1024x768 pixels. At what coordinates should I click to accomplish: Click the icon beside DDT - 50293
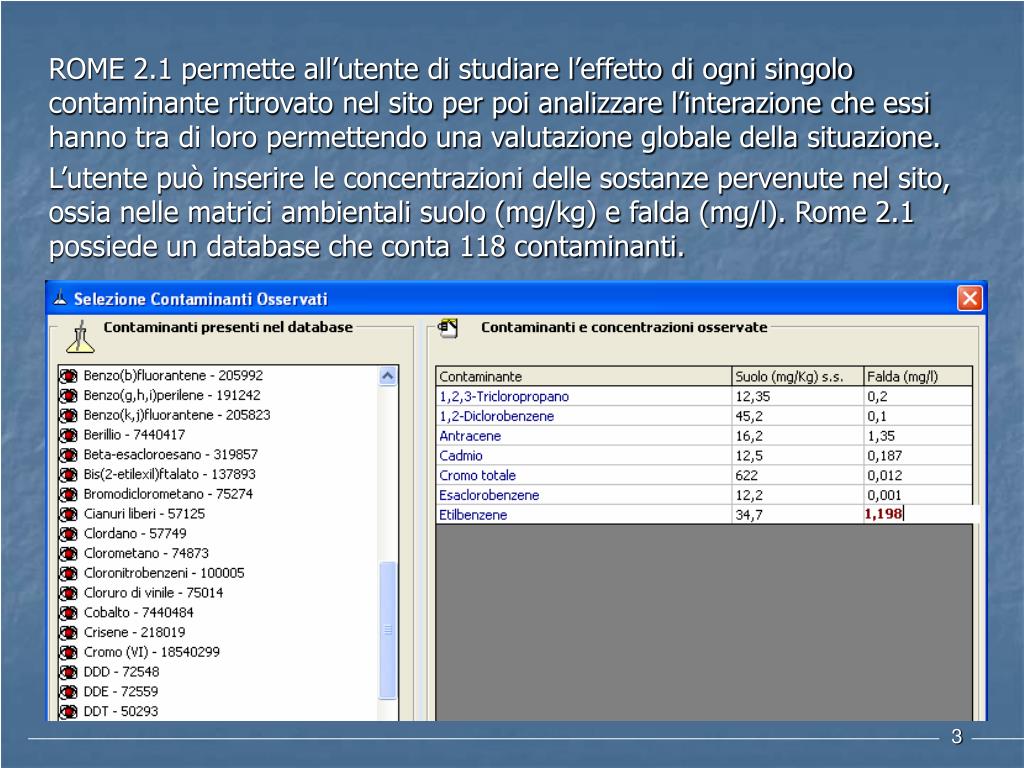coord(69,711)
